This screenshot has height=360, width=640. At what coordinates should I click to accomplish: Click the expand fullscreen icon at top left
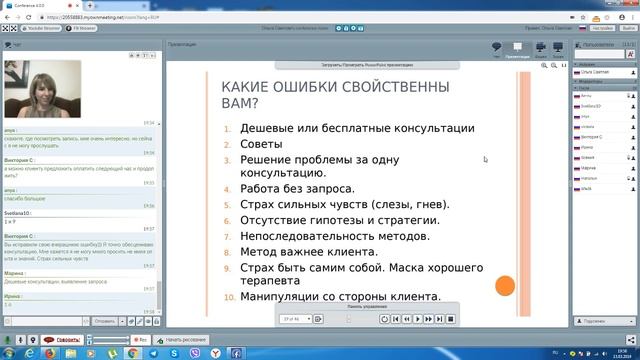point(5,28)
